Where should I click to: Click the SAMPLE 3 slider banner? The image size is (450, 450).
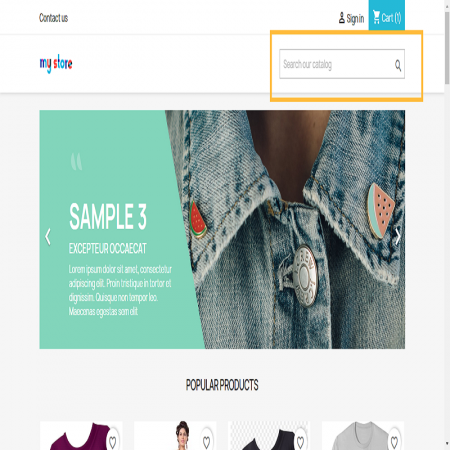222,229
